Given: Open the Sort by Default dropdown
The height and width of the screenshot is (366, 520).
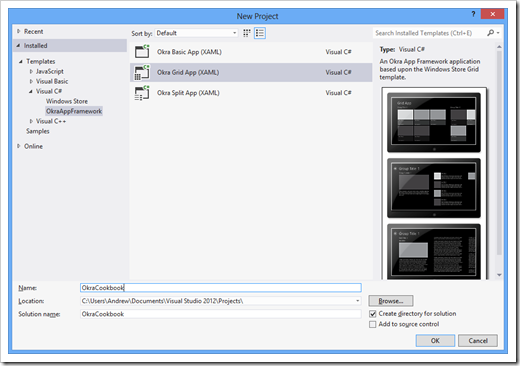Looking at the screenshot, I should [197, 33].
